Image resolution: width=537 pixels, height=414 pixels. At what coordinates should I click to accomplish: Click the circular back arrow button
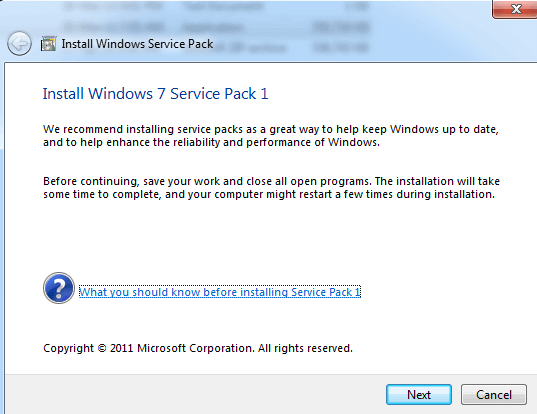click(x=19, y=43)
